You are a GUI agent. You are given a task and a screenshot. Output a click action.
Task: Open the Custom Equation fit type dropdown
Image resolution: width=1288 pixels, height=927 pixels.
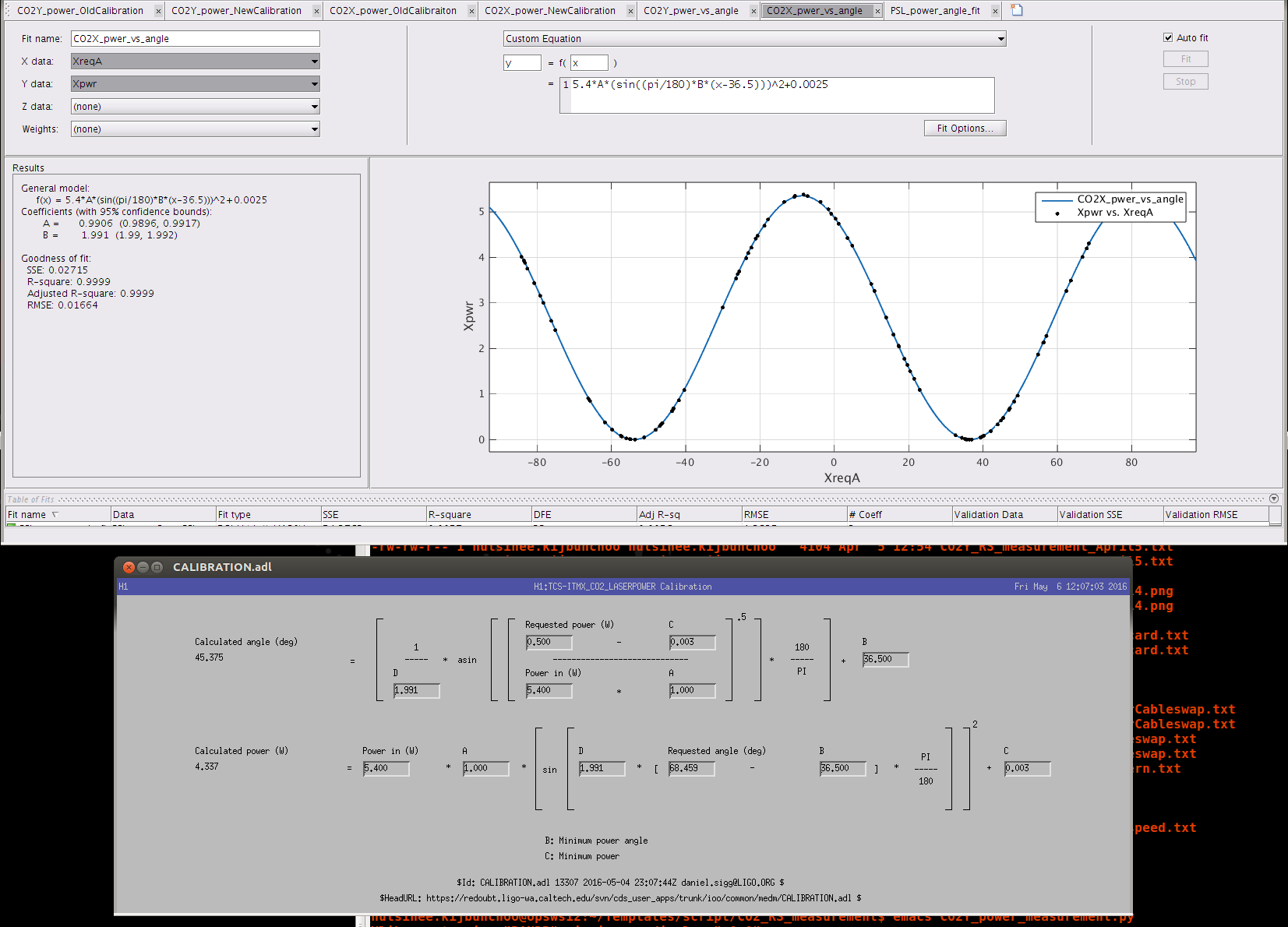(x=754, y=38)
